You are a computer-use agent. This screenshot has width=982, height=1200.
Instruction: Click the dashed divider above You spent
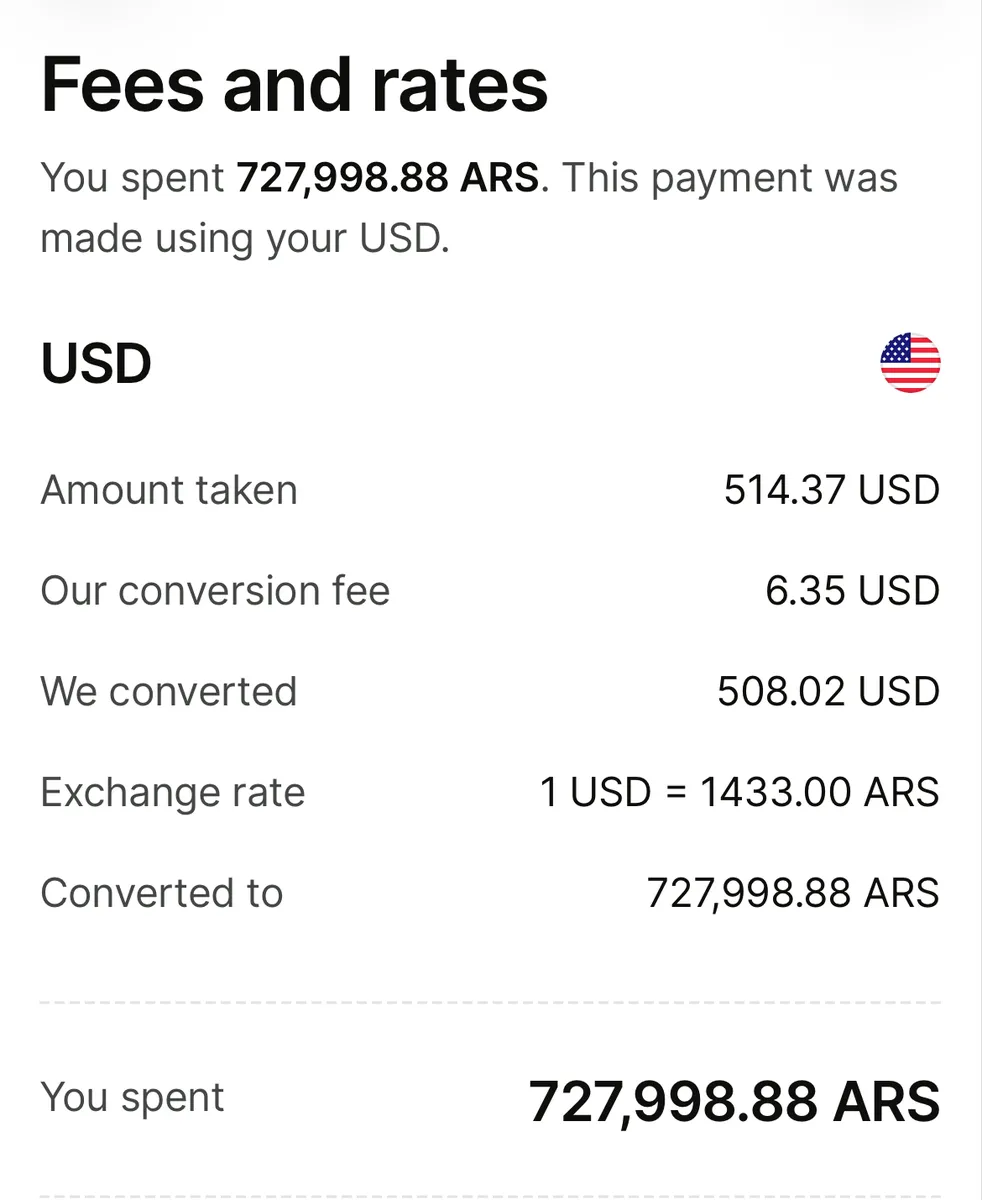pyautogui.click(x=490, y=1002)
